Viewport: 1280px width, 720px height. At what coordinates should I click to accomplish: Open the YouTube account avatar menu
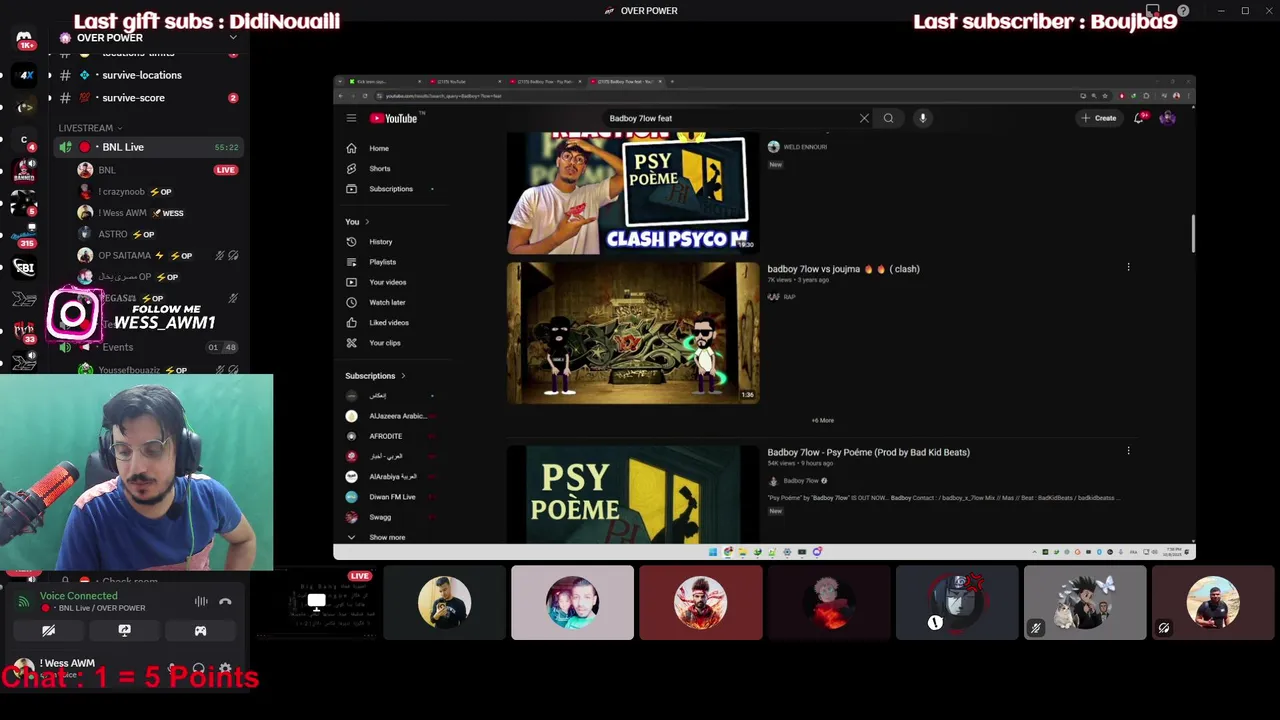click(x=1167, y=118)
